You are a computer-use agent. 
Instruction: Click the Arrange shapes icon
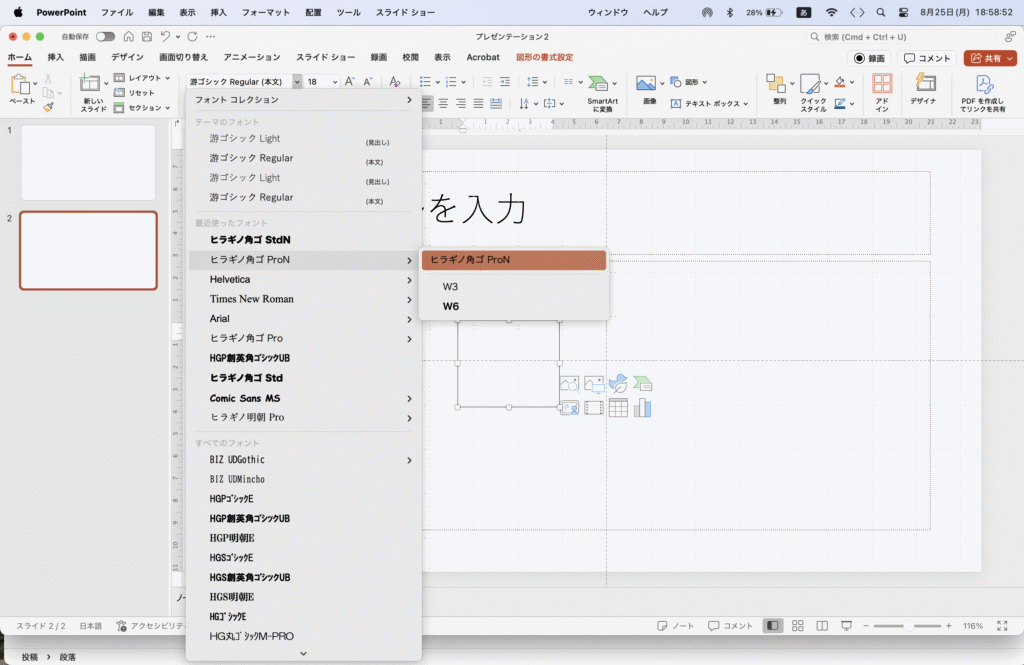coord(777,86)
